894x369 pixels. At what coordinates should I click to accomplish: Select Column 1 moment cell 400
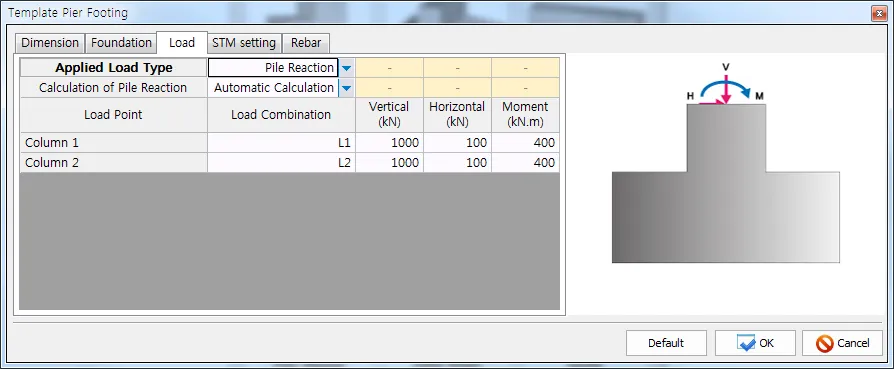click(x=525, y=143)
